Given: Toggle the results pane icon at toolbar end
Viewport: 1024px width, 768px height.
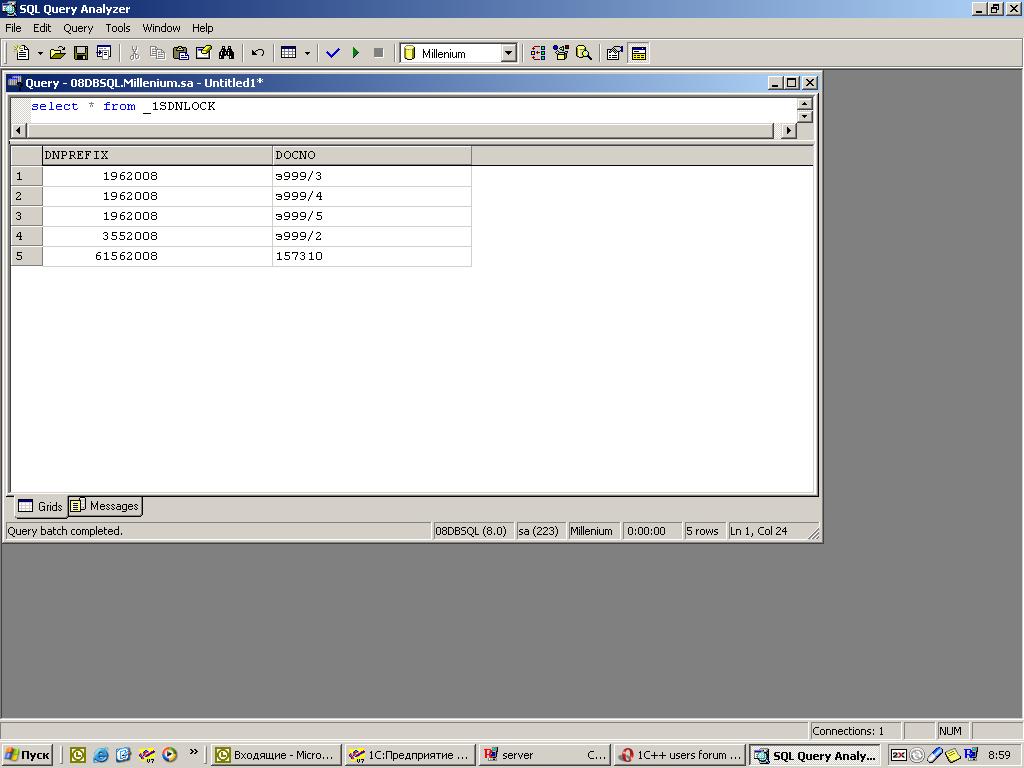Looking at the screenshot, I should point(639,53).
